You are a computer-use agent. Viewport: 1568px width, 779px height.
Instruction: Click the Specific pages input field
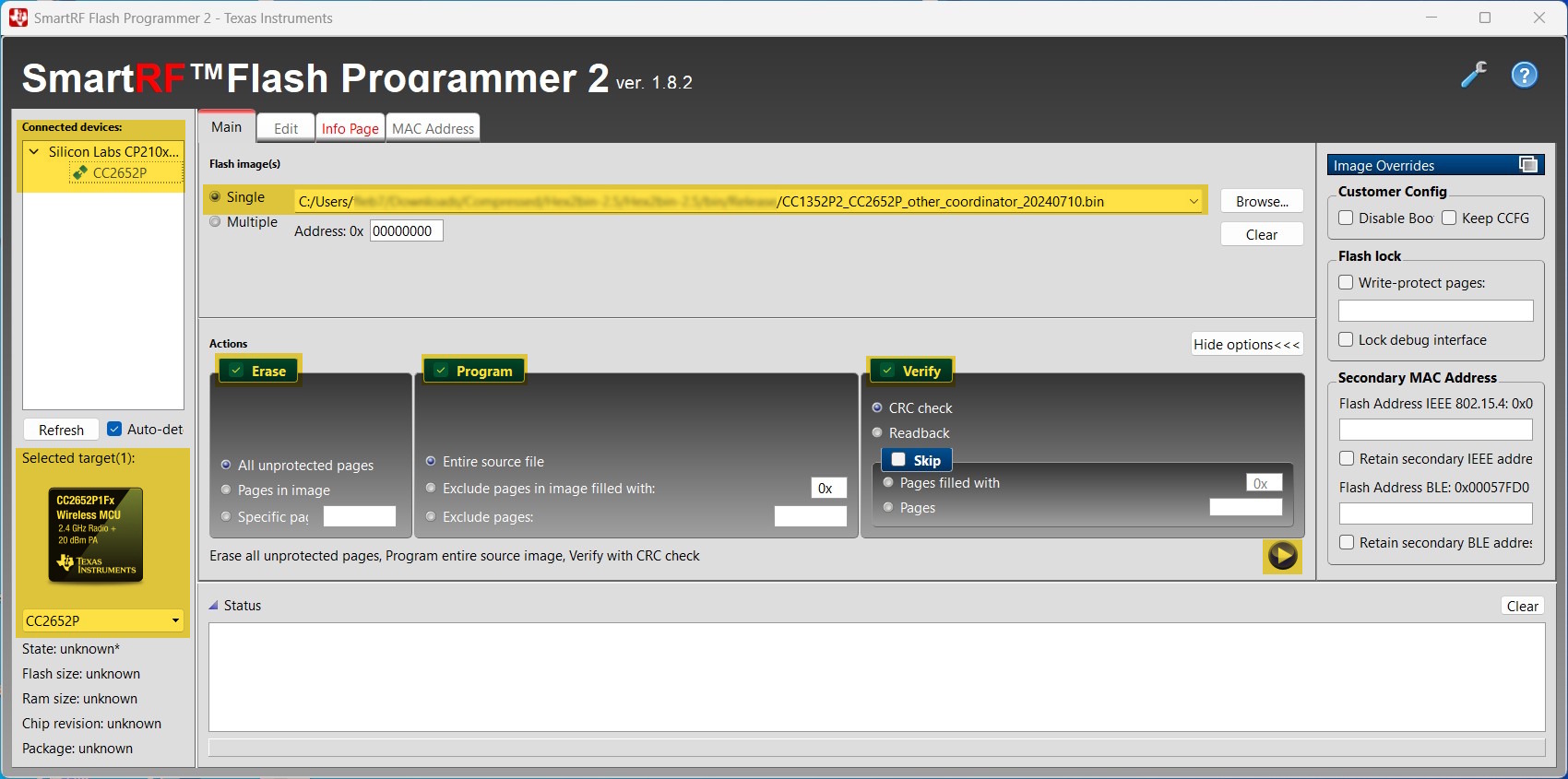pos(360,516)
